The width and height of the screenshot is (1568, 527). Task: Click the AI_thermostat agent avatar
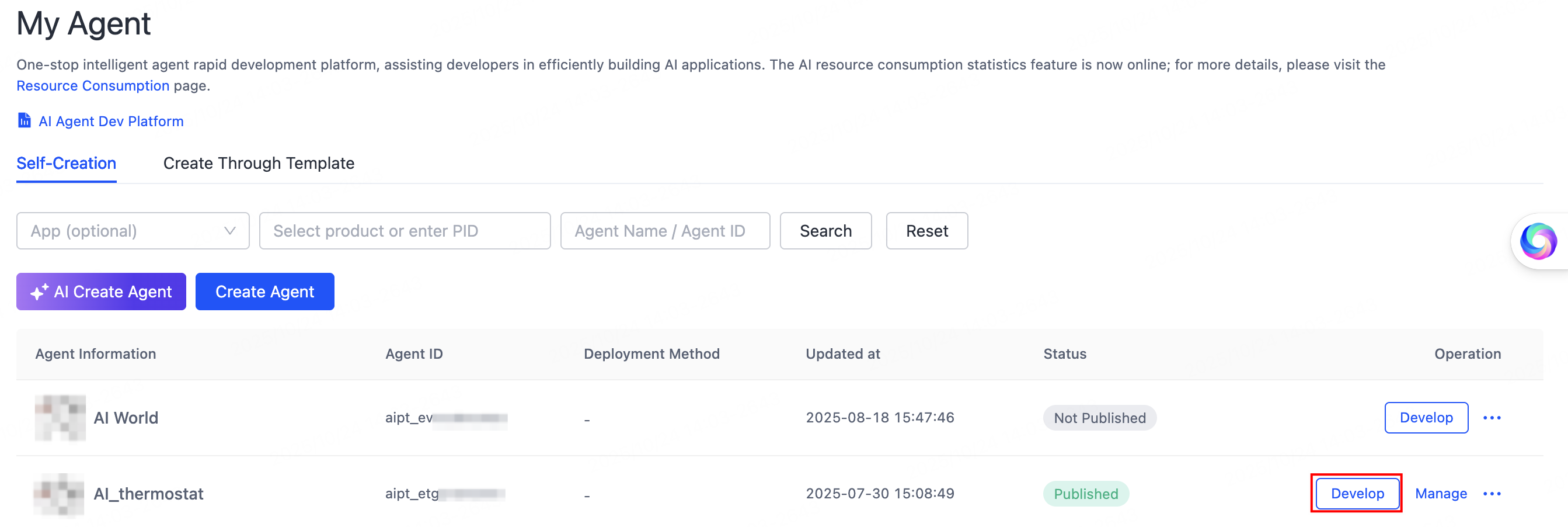point(59,494)
